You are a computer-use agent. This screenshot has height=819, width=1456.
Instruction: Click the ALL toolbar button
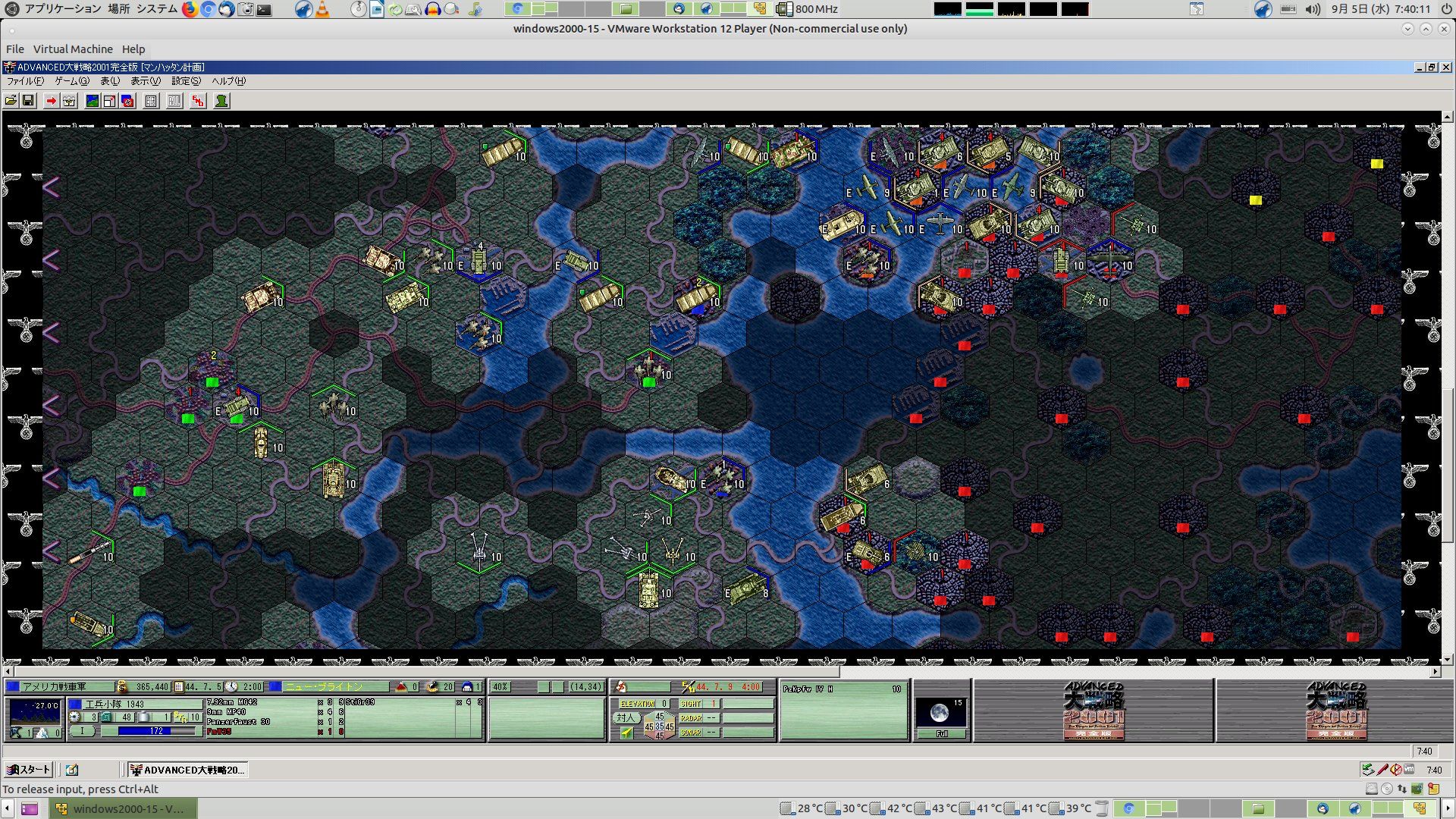tap(174, 101)
